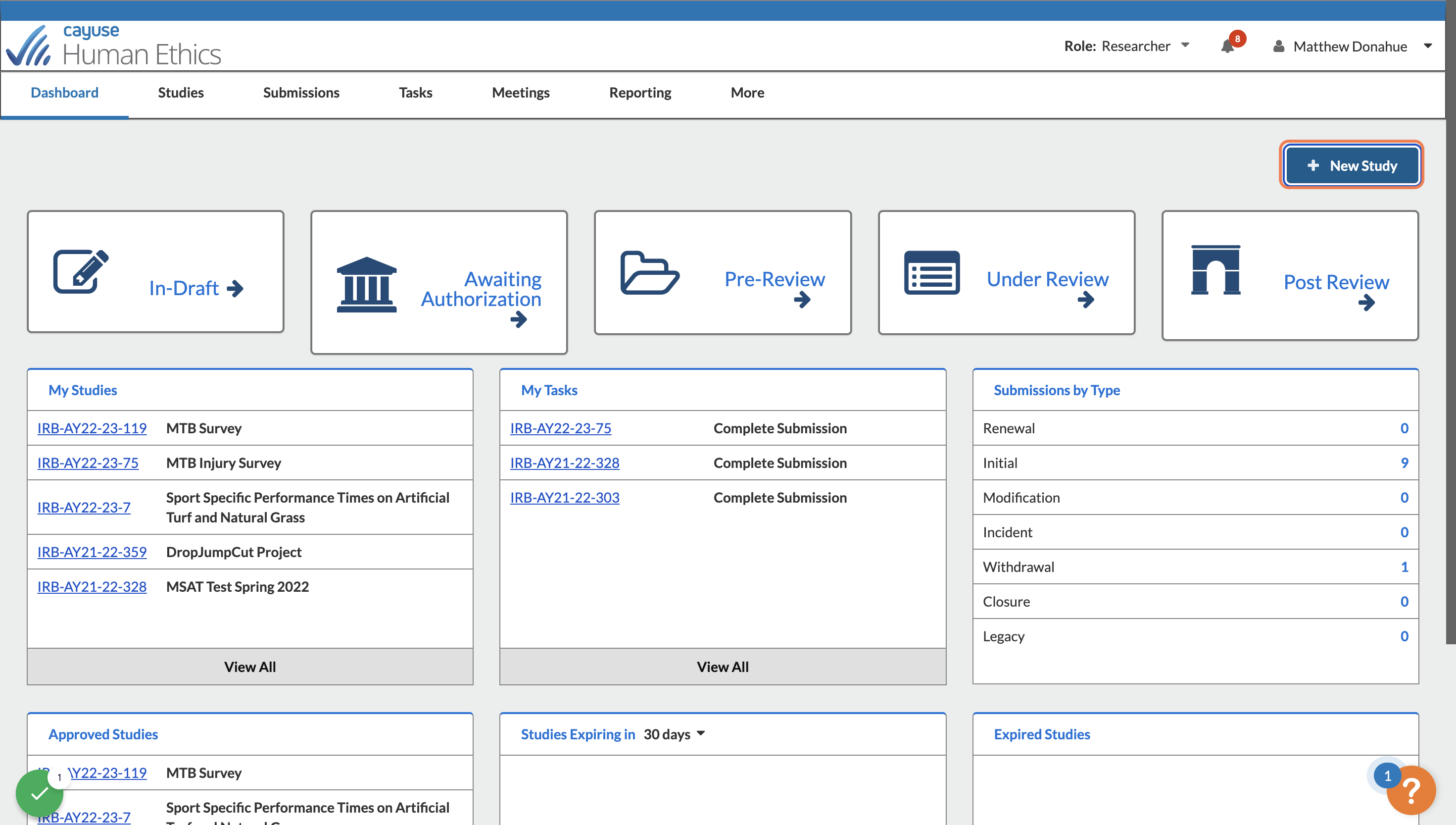Click the arrow under Pre-Review
The width and height of the screenshot is (1456, 825).
(x=802, y=299)
